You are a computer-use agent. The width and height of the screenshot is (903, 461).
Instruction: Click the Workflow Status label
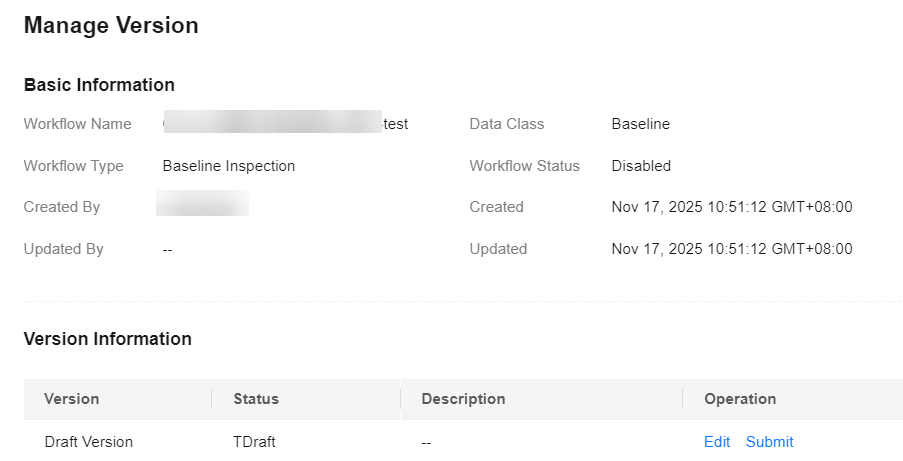tap(525, 166)
